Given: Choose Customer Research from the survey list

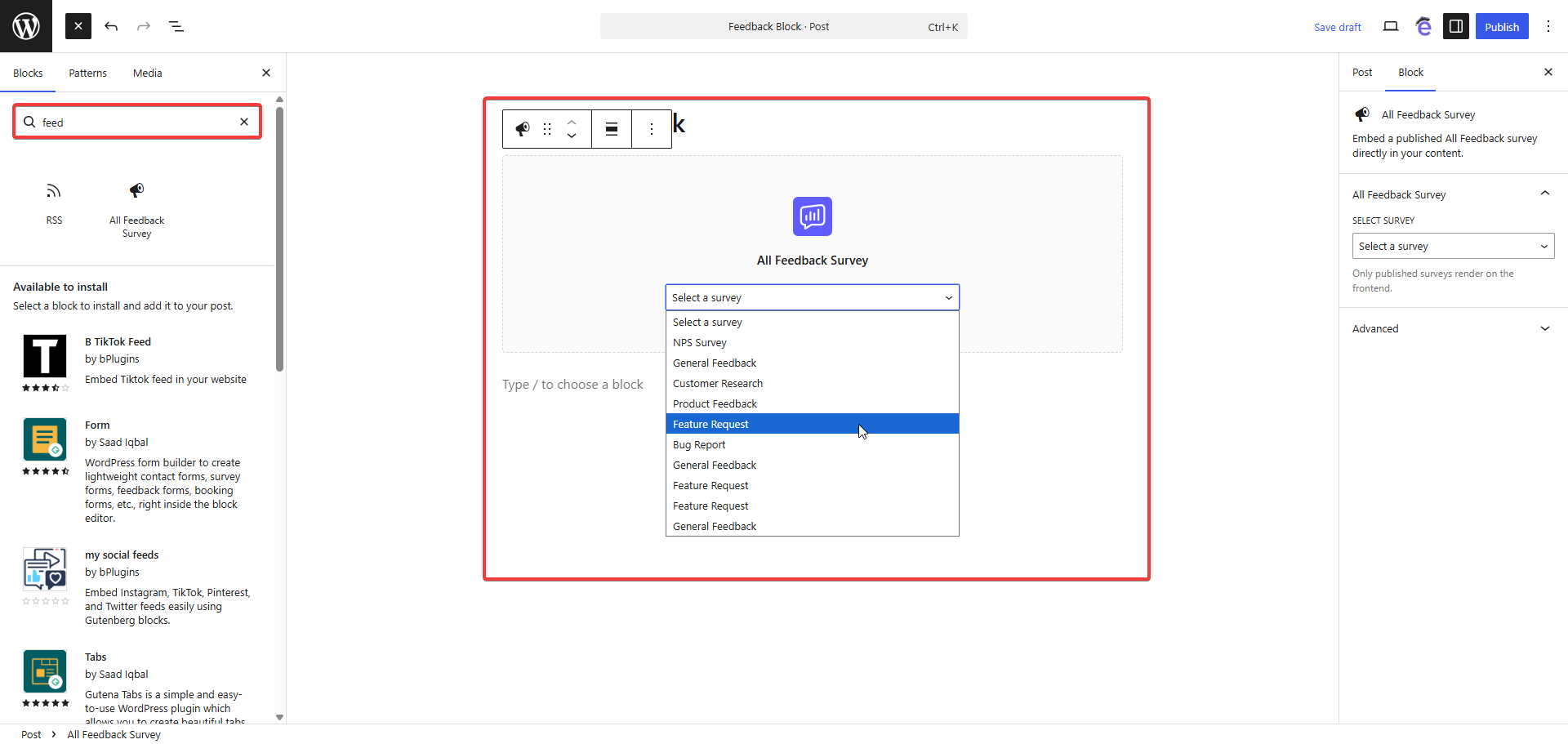Looking at the screenshot, I should point(813,383).
